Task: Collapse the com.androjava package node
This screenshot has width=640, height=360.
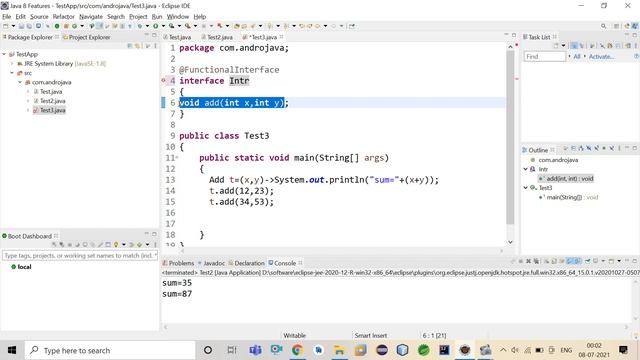Action: tap(20, 82)
